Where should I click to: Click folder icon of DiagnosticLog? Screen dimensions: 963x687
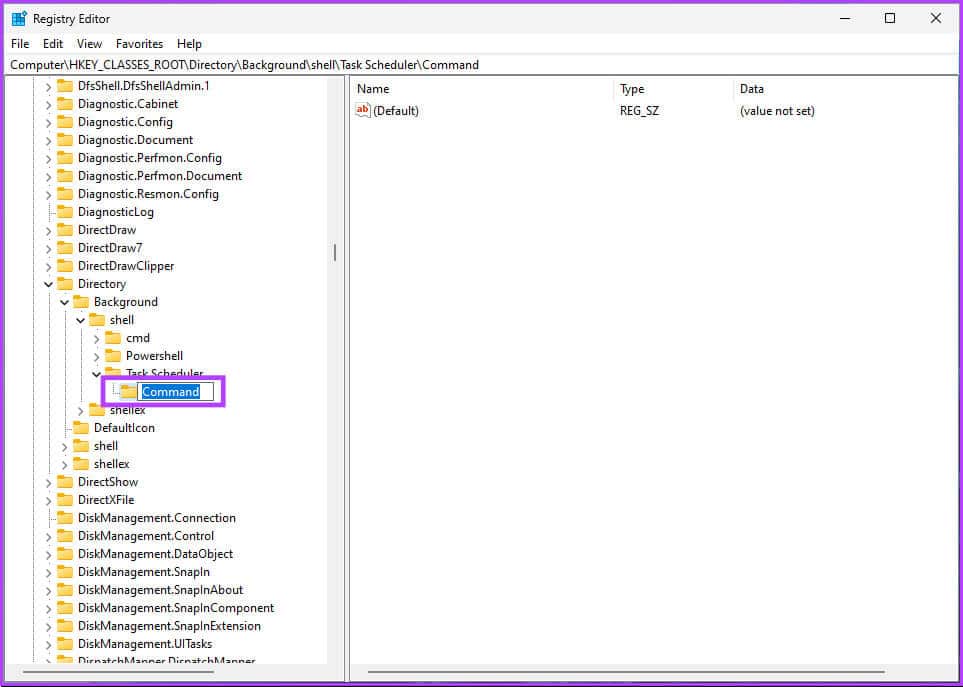point(65,212)
